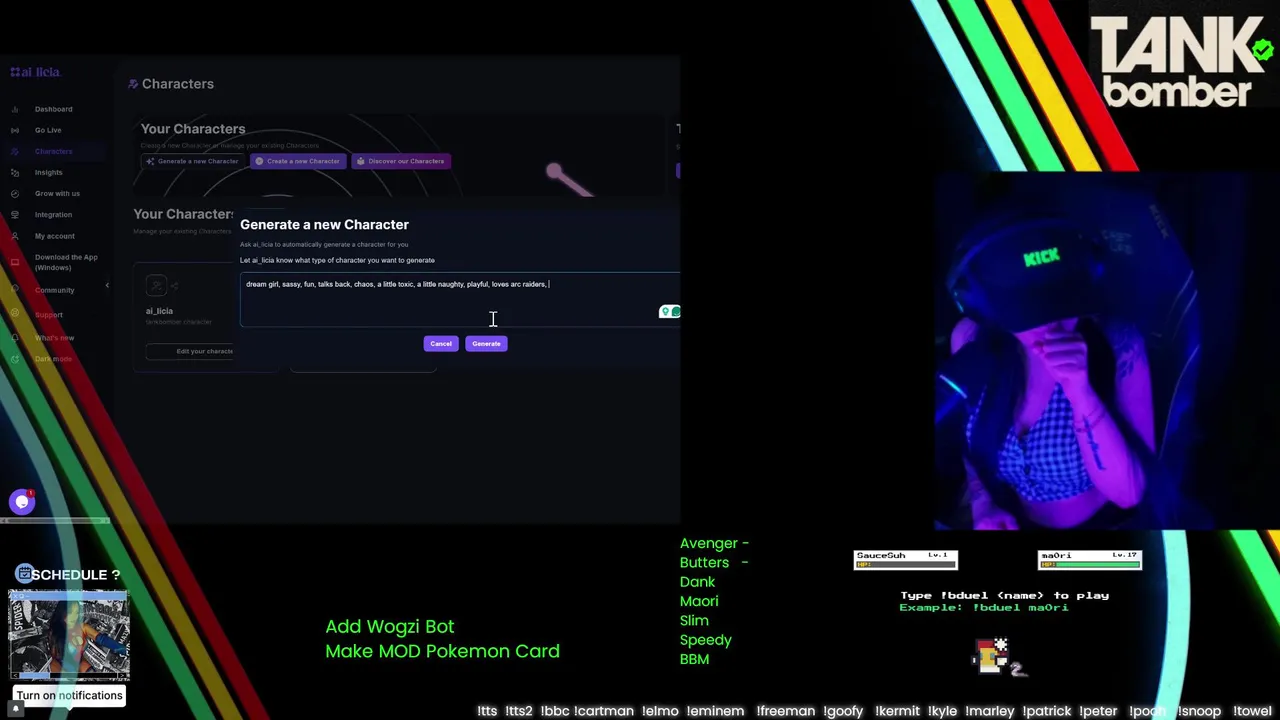Screen dimensions: 1280x720
Task: Click Turn on notifications
Action: point(69,695)
